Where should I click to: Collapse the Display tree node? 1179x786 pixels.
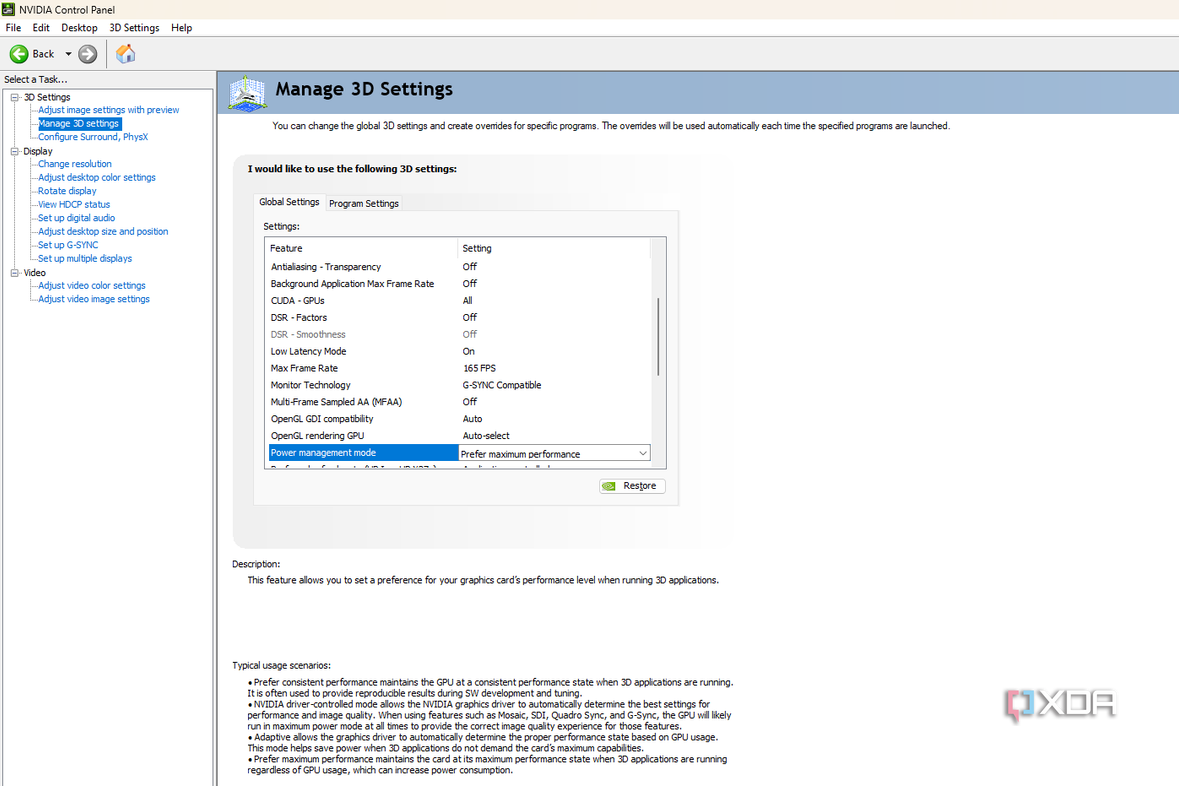(14, 151)
